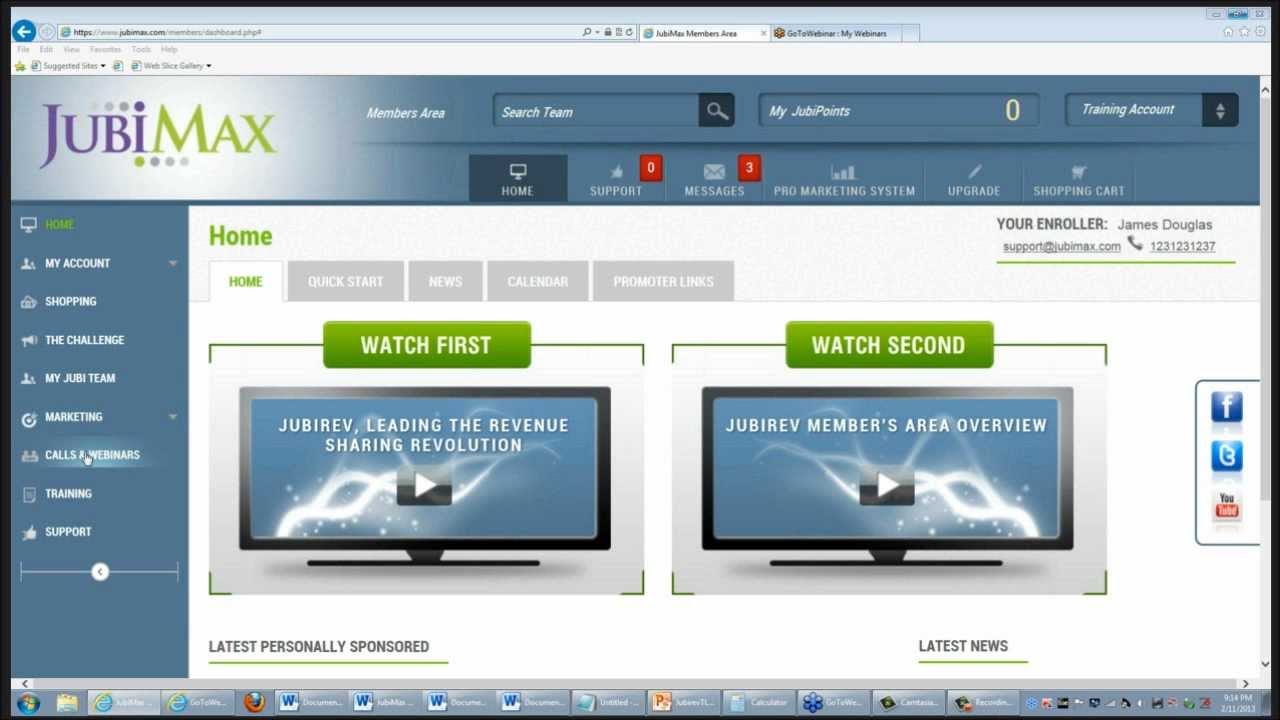Open Calls & Webinars in sidebar
Image resolution: width=1280 pixels, height=720 pixels.
[92, 455]
